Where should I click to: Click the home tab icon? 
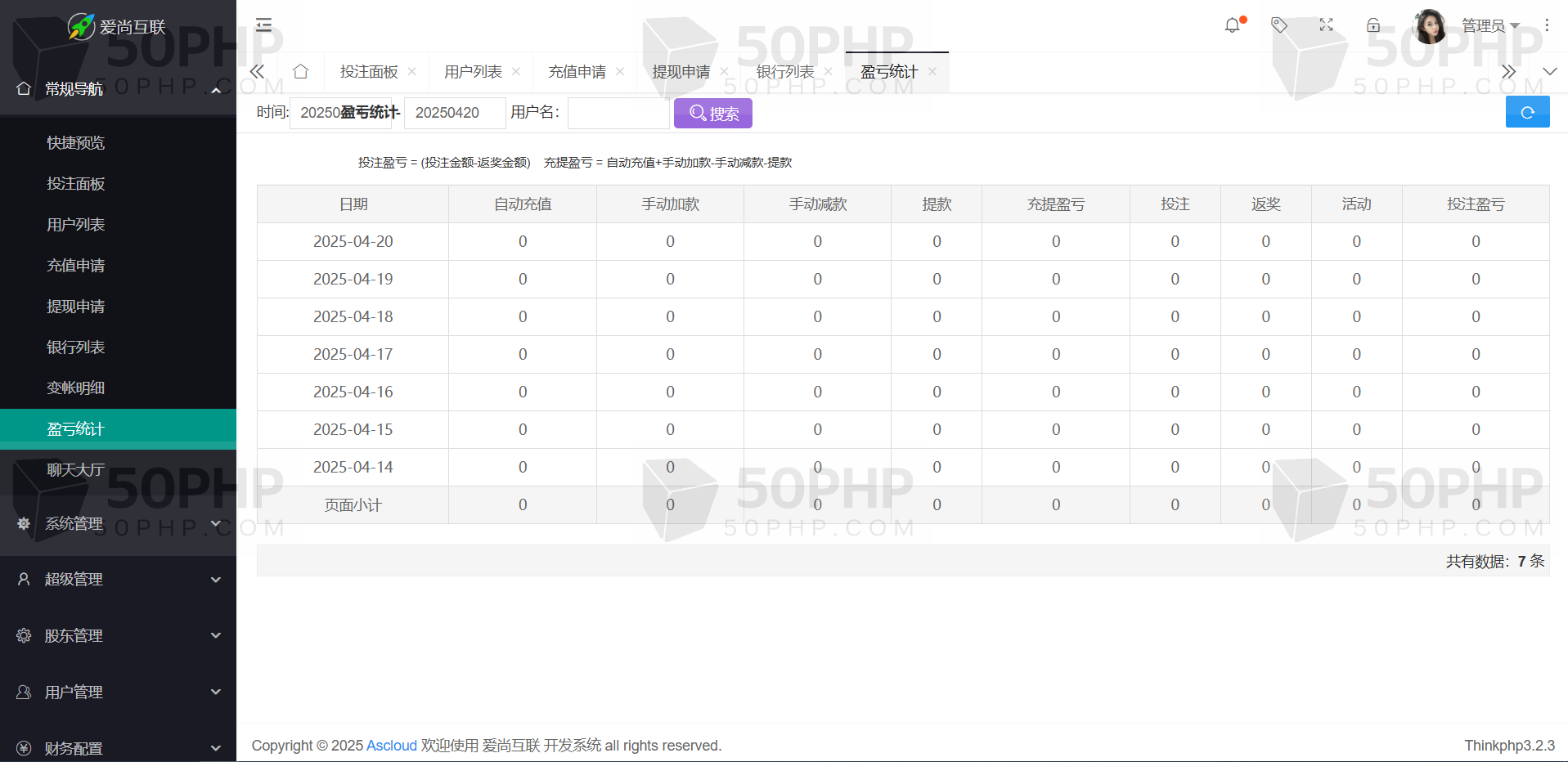coord(300,72)
